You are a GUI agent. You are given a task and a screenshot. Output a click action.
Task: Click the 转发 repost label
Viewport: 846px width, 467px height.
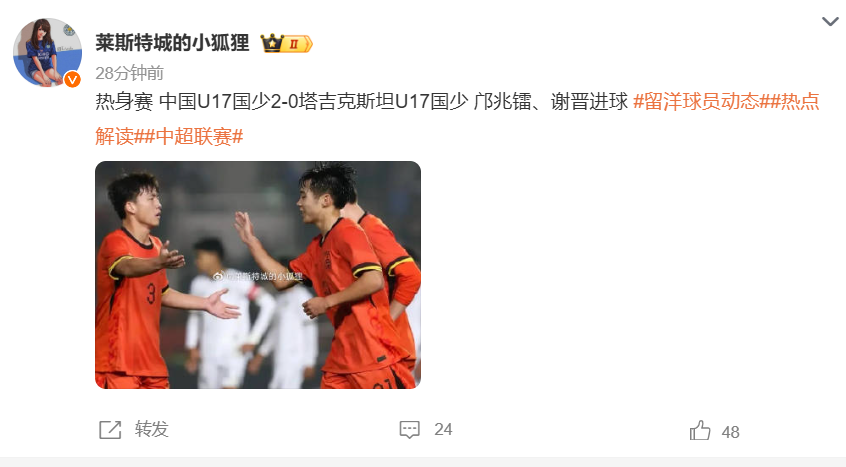[x=152, y=429]
